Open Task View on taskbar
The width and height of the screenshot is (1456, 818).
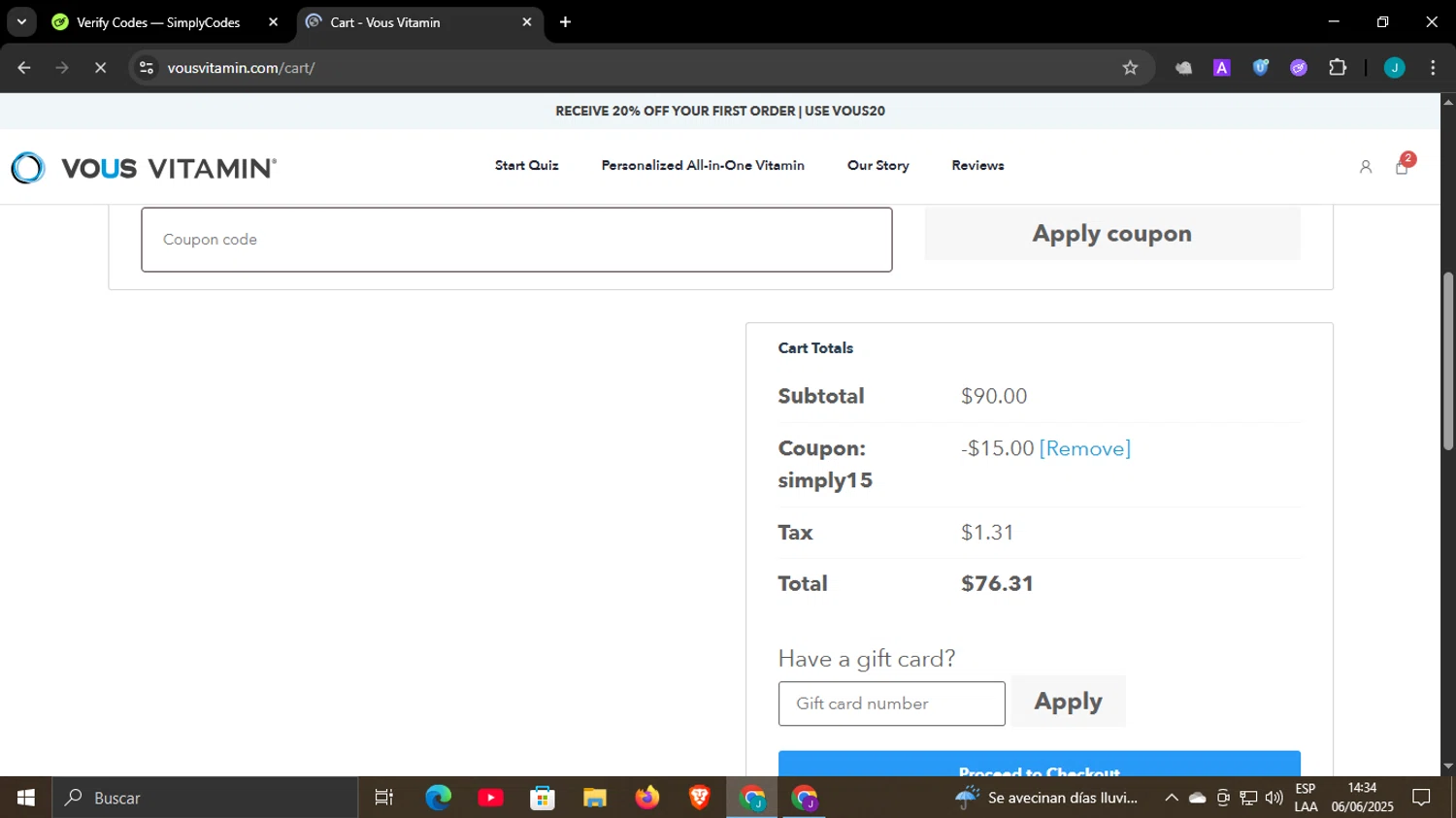point(384,798)
